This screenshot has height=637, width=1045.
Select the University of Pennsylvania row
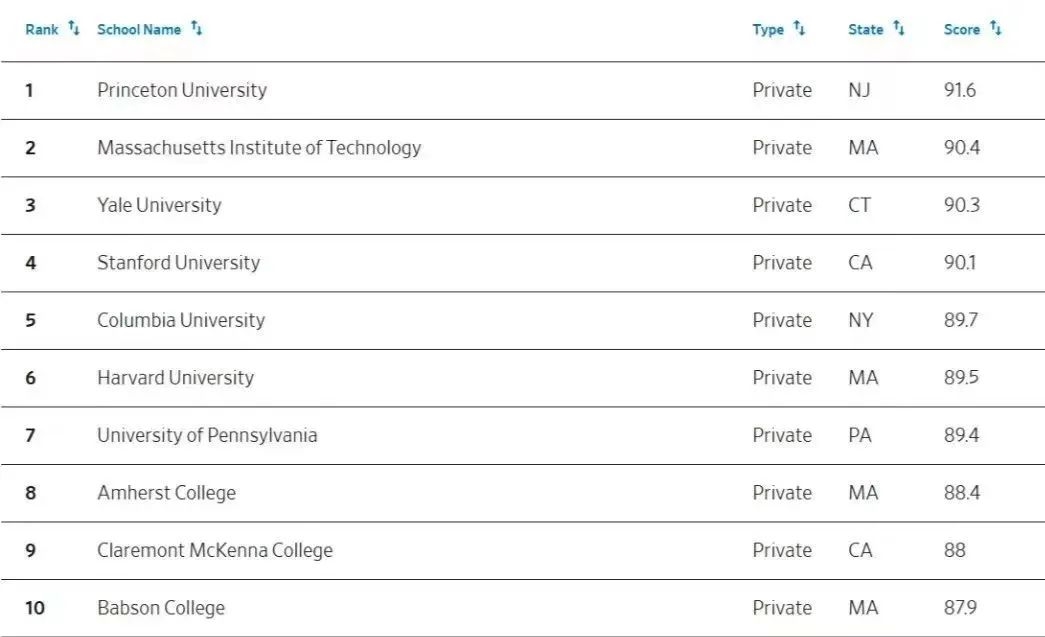click(x=207, y=435)
